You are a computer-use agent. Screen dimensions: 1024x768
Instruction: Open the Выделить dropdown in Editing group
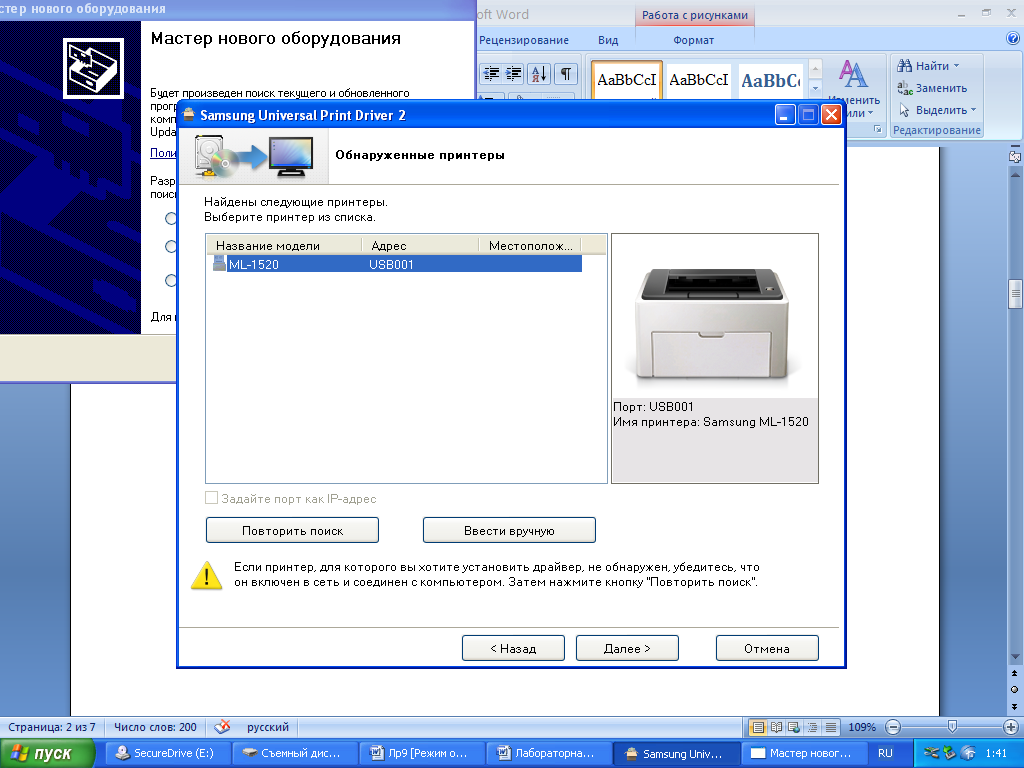[x=973, y=110]
